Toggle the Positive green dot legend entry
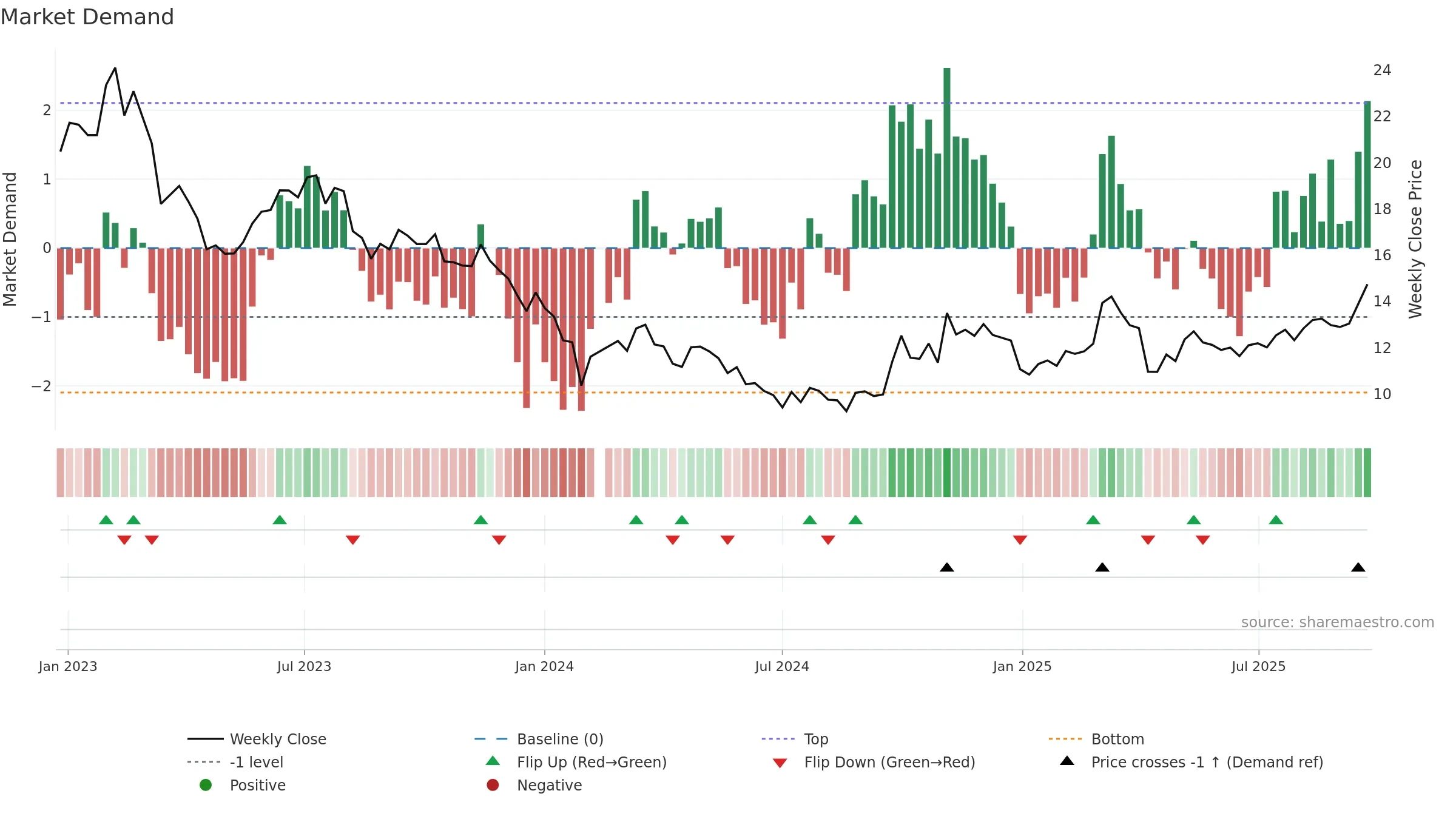 [x=243, y=785]
